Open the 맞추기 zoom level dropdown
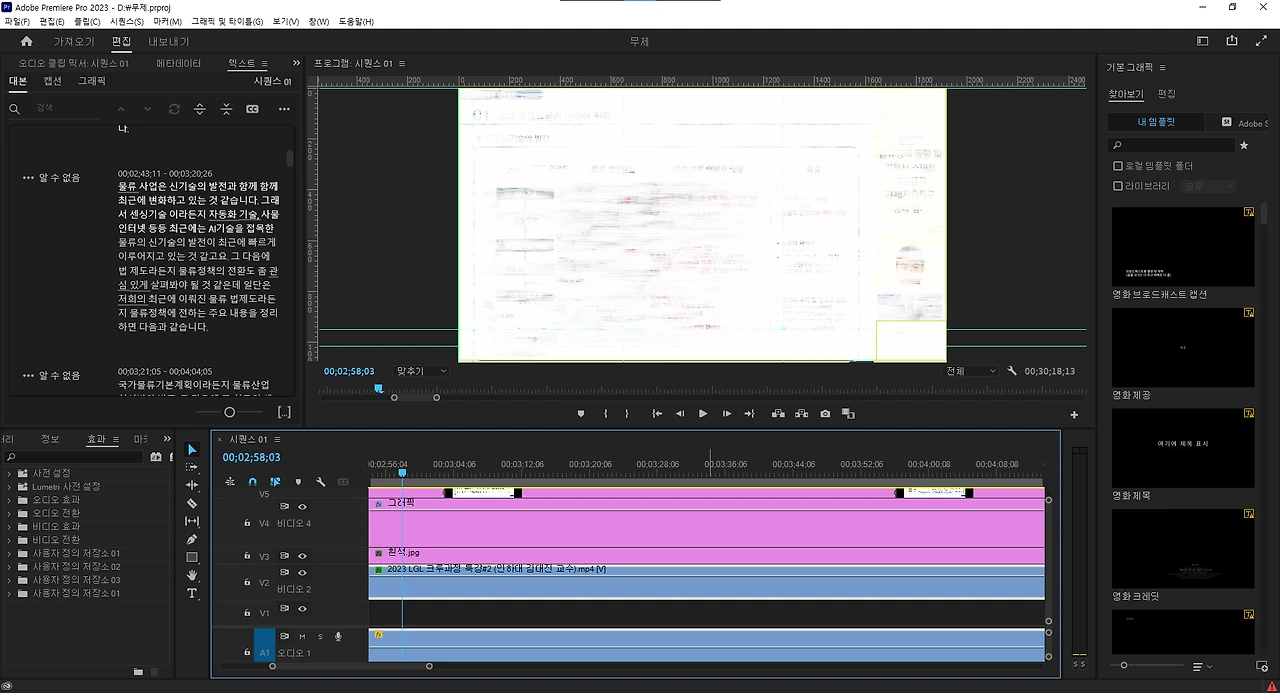 coord(421,371)
